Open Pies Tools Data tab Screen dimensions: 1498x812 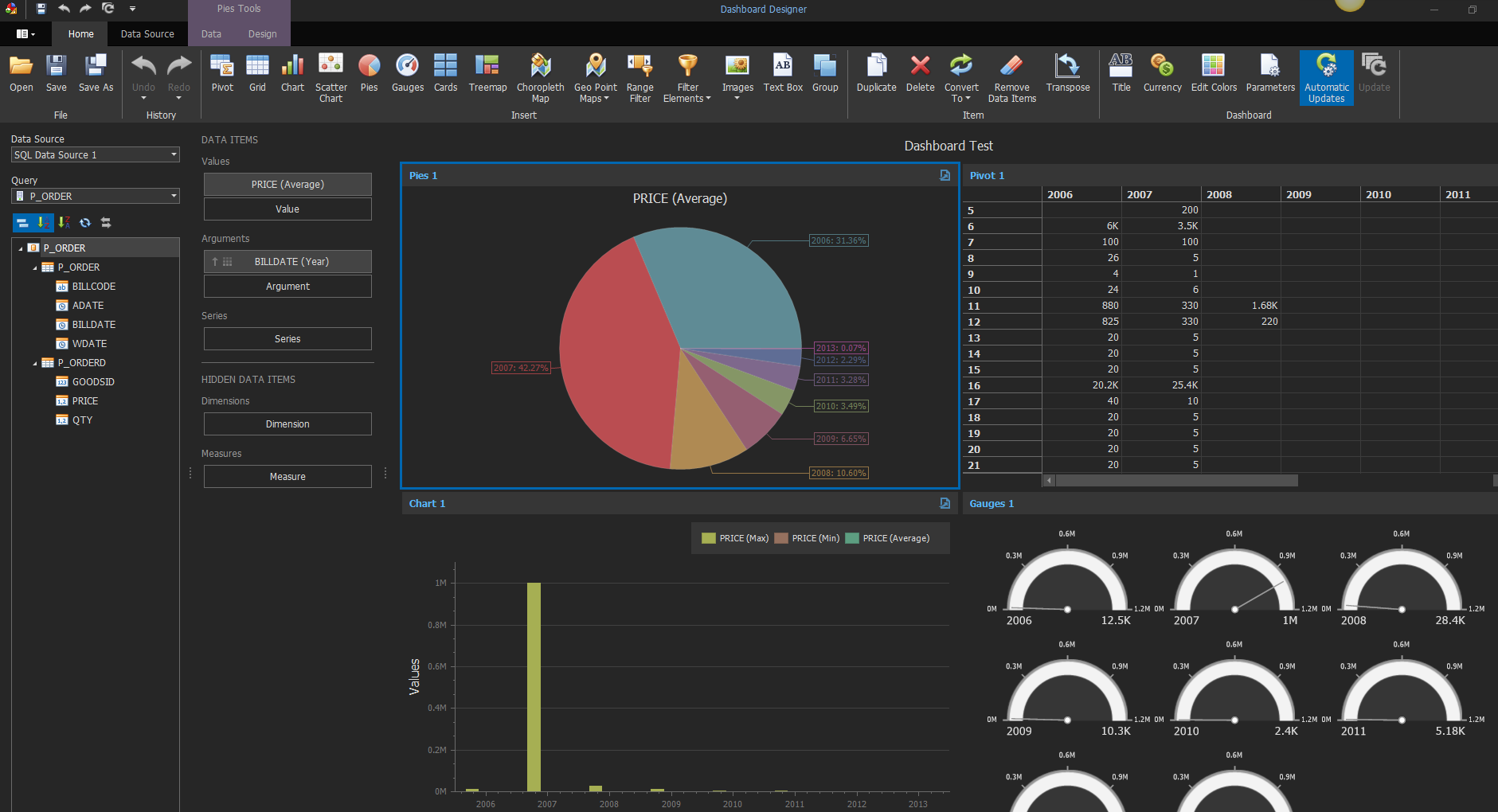click(x=211, y=34)
